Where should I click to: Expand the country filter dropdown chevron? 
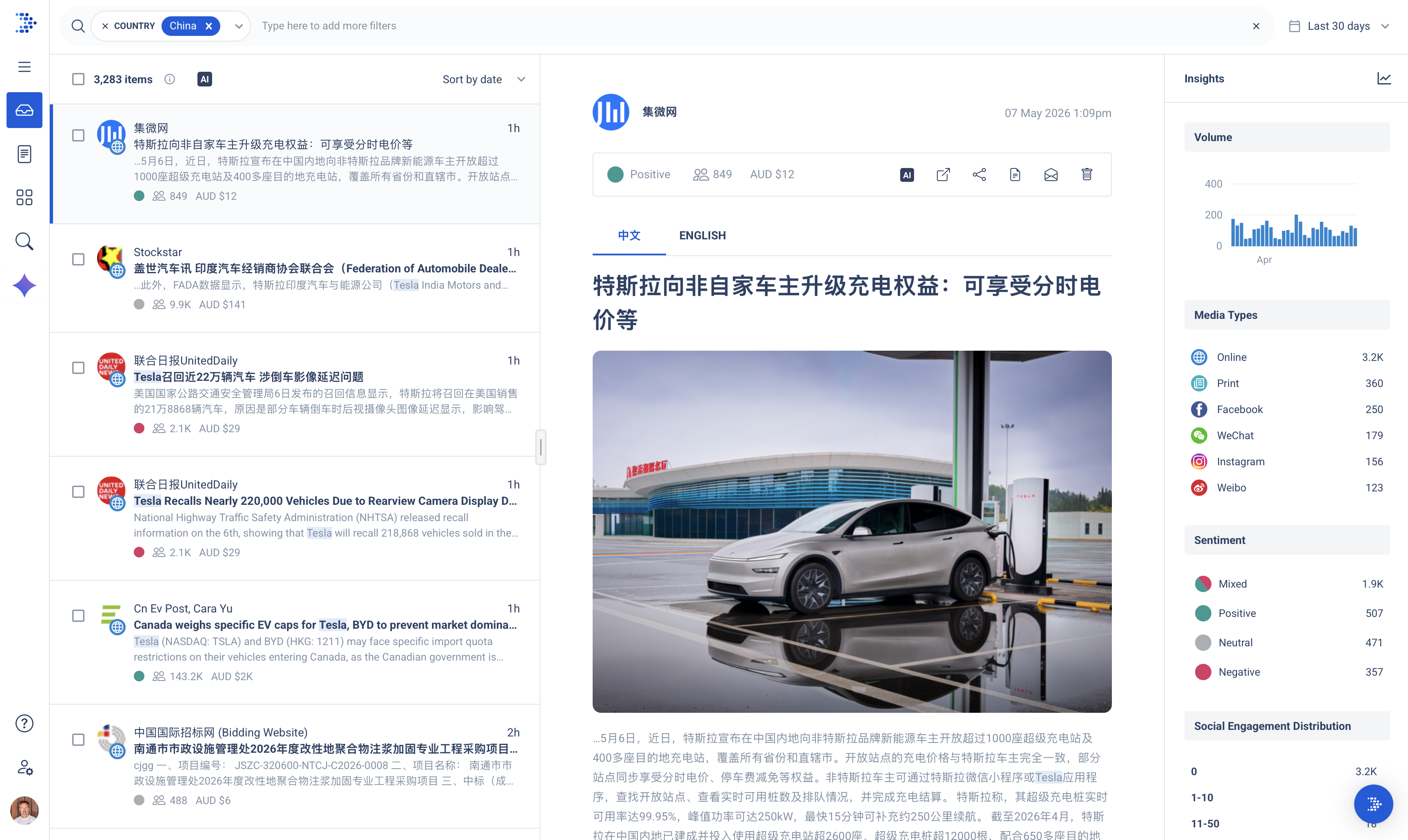[239, 26]
